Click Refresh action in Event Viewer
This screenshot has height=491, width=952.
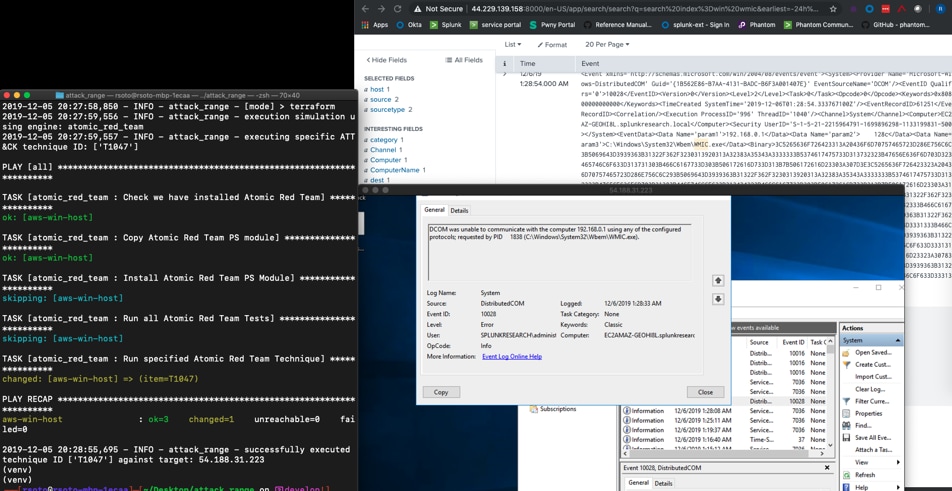click(x=865, y=475)
